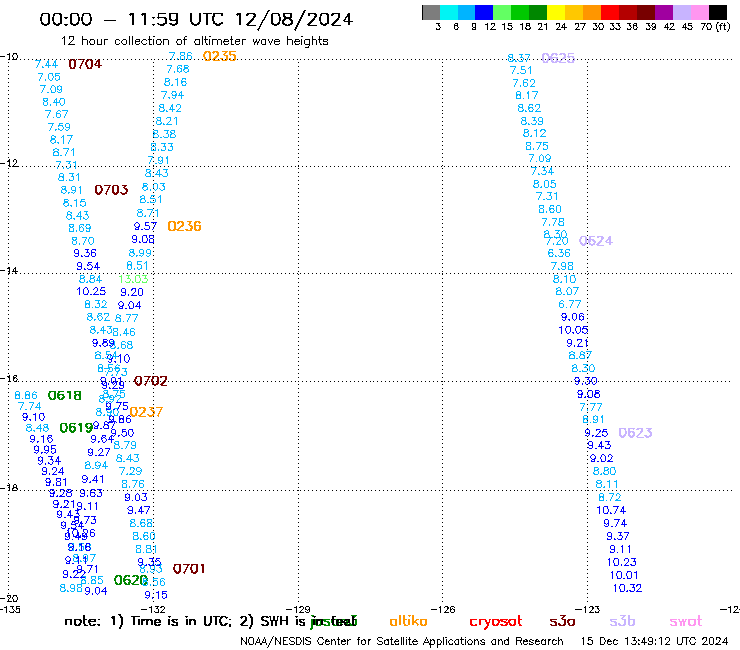Click the longitude axis label -126

tap(443, 609)
